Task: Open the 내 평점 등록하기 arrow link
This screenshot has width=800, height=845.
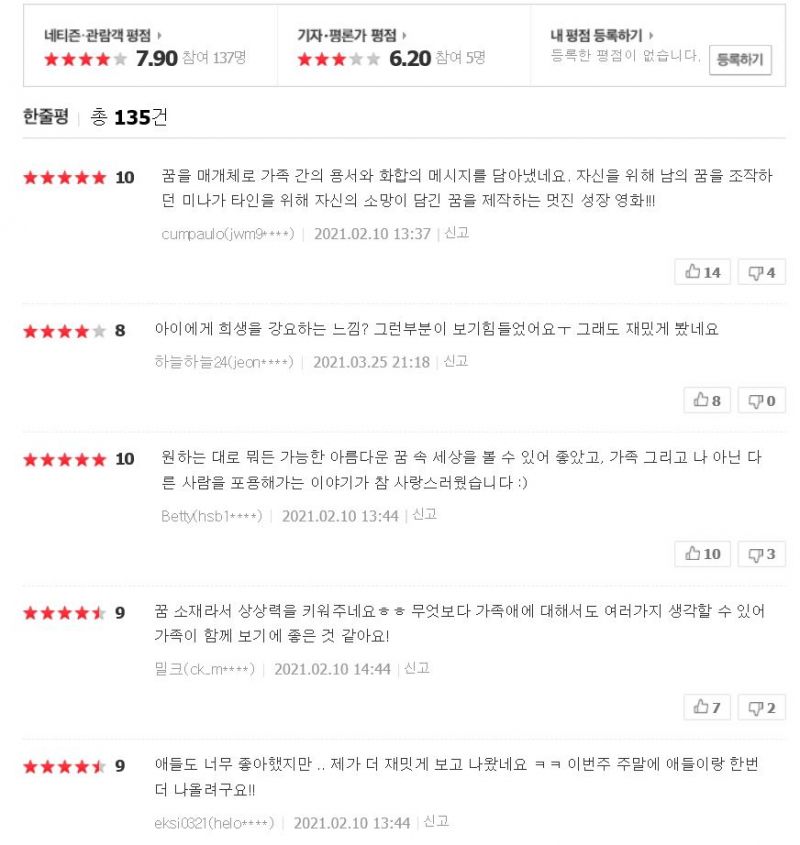Action: 651,35
